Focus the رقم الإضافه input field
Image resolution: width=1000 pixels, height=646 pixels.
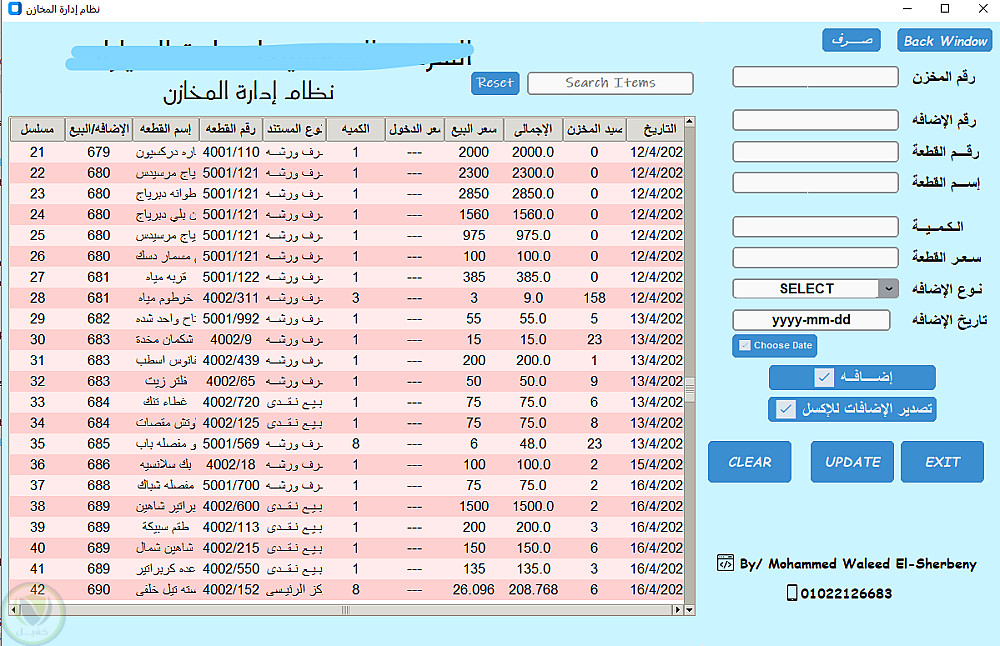(816, 120)
